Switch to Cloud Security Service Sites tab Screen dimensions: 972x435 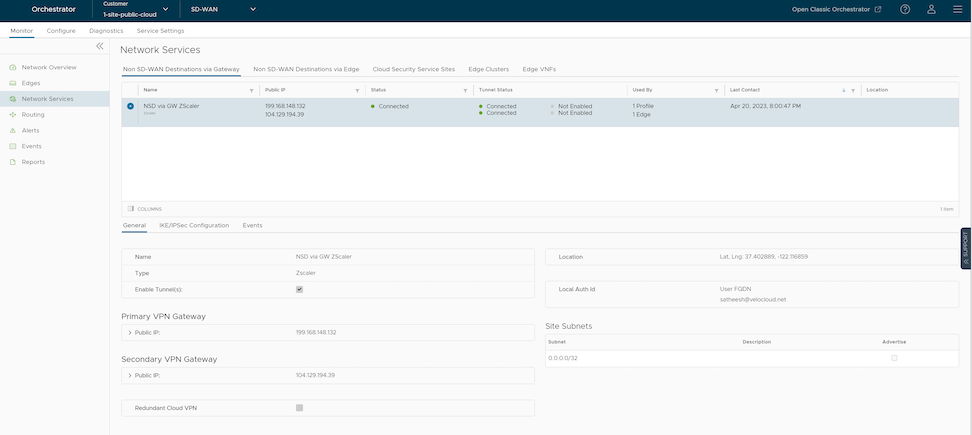coord(413,69)
